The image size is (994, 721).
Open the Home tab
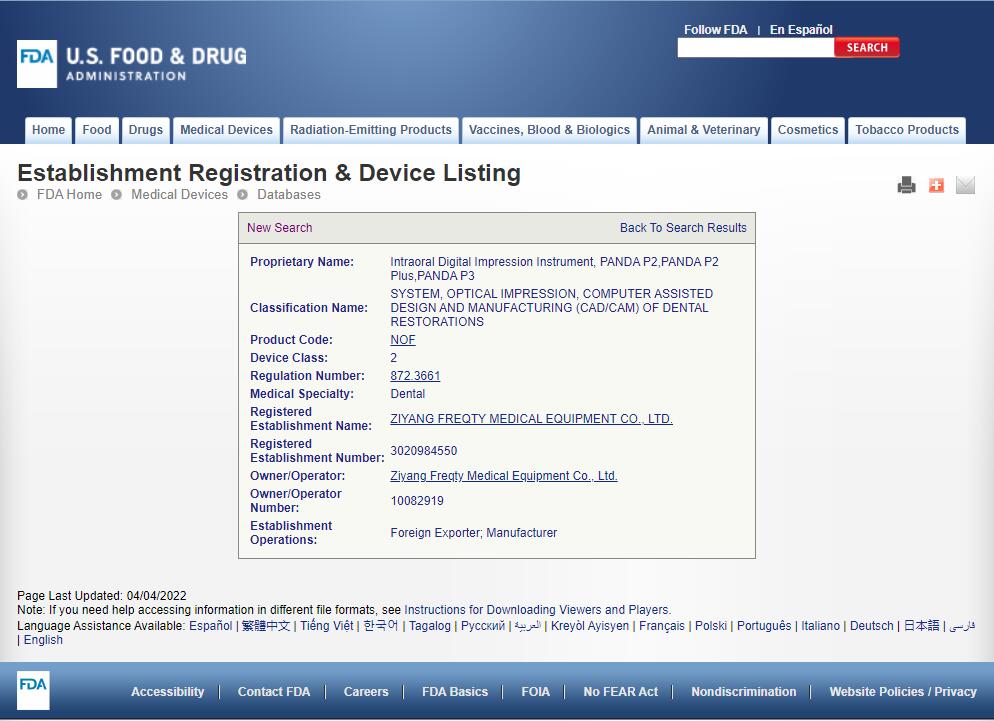pos(49,130)
